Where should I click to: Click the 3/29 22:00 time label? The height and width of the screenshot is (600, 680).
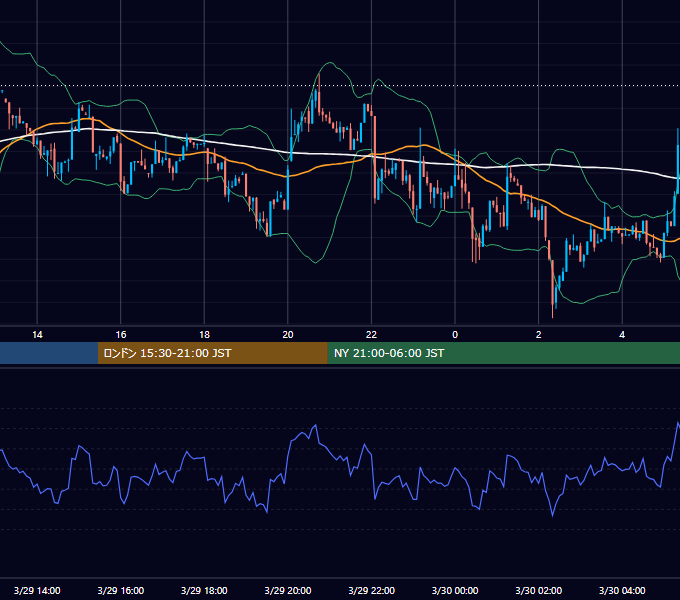click(x=372, y=590)
